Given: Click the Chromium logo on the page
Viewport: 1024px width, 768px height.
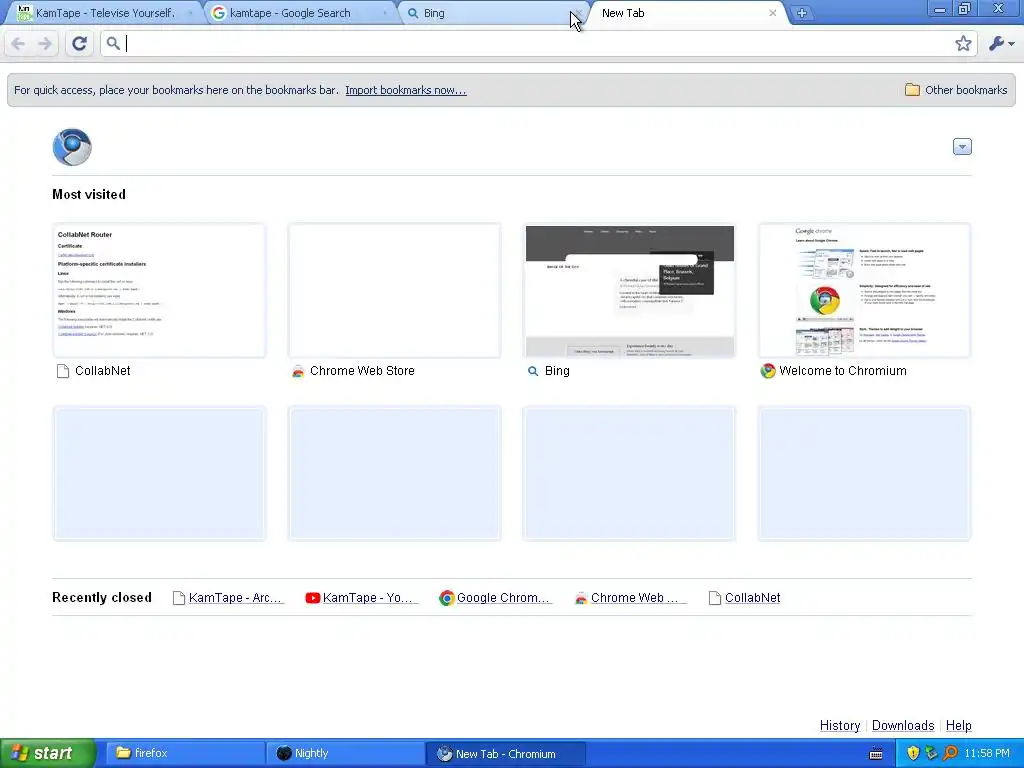Looking at the screenshot, I should coord(72,147).
